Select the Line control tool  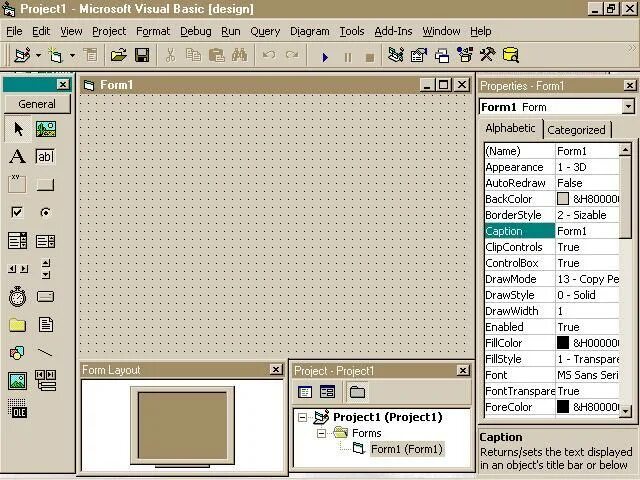tap(45, 353)
